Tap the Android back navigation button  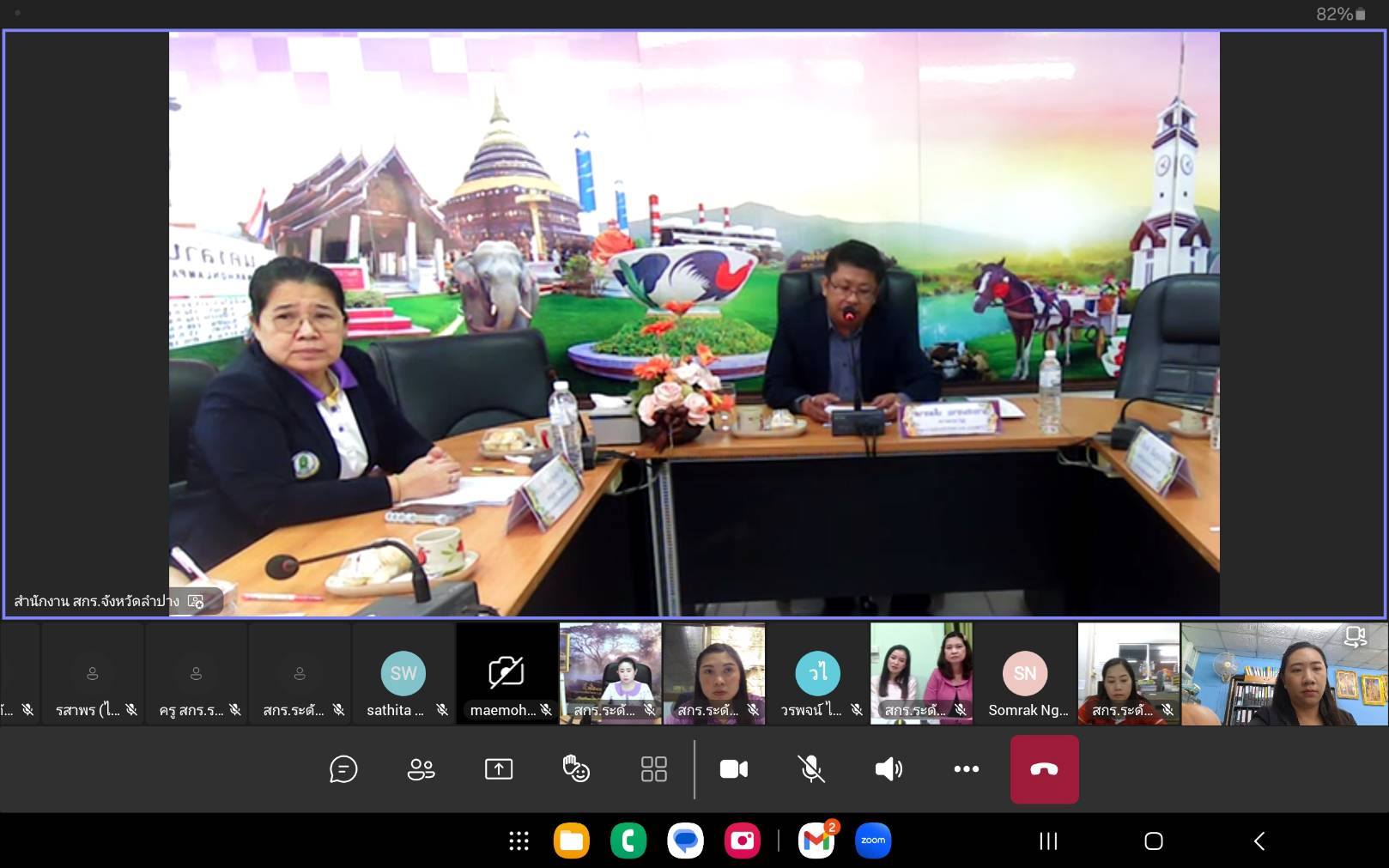[x=1259, y=841]
